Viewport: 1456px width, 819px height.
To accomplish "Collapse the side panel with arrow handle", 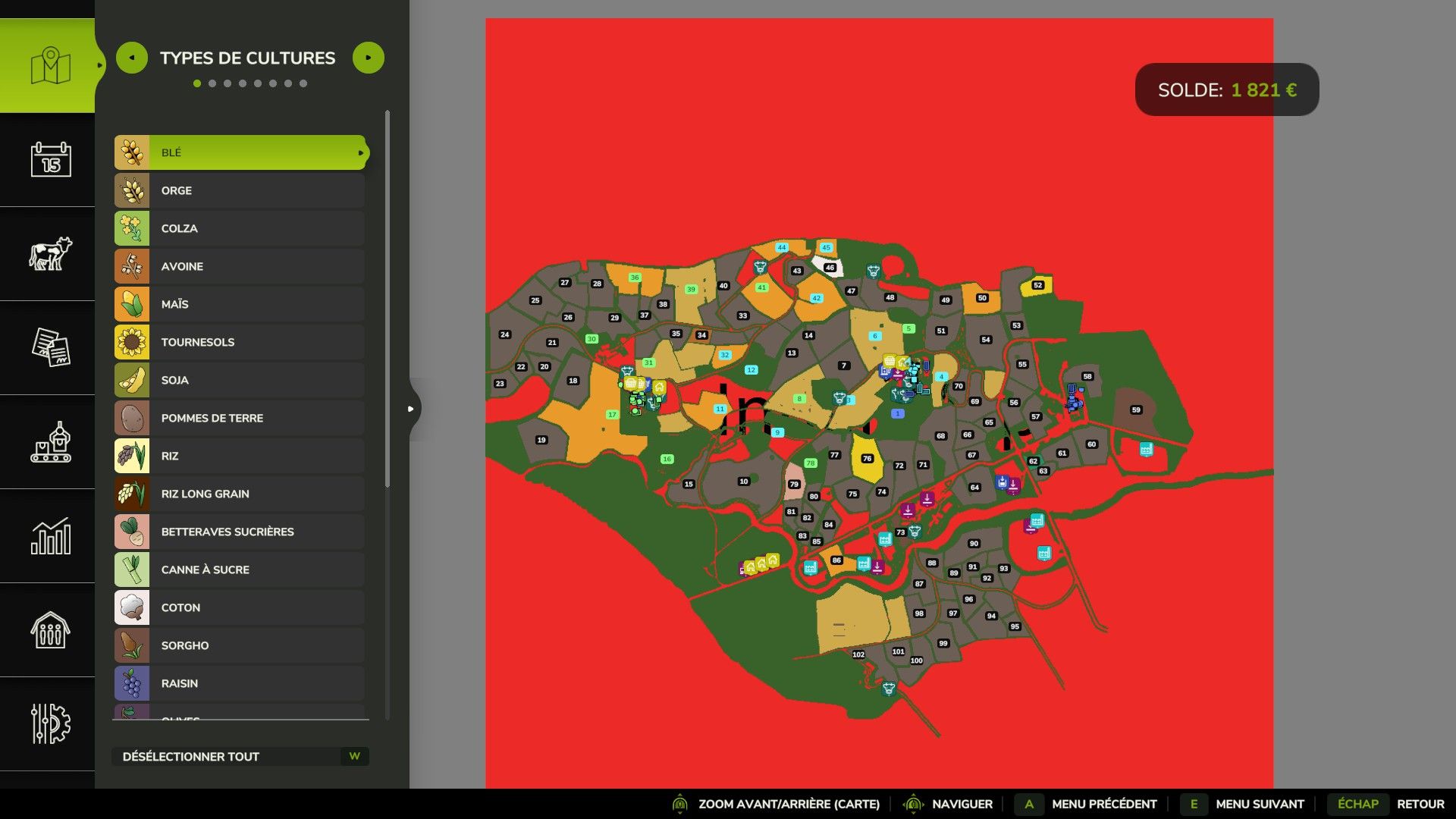I will [x=411, y=409].
